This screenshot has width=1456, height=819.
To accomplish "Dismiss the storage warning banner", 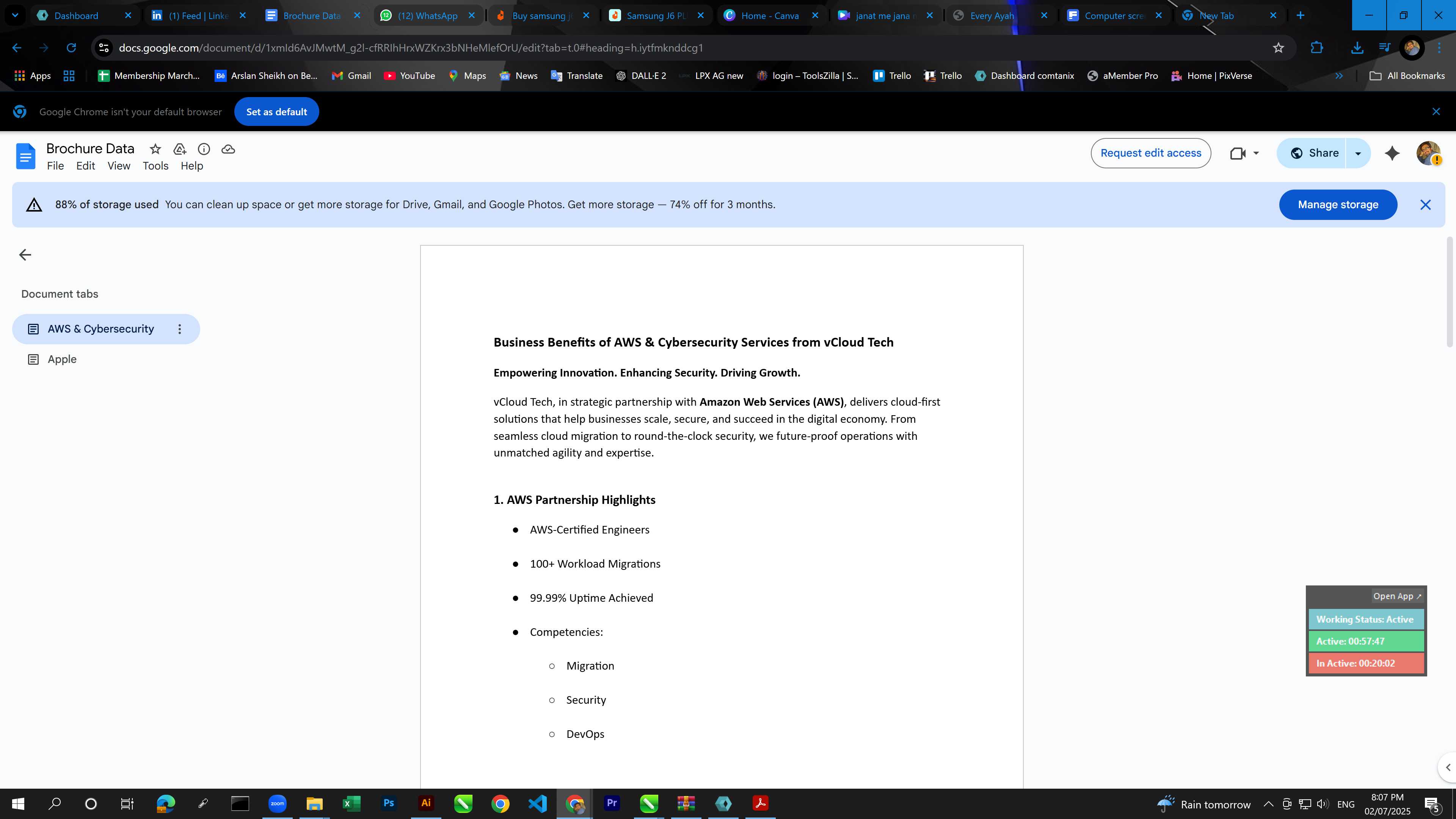I will (1426, 205).
